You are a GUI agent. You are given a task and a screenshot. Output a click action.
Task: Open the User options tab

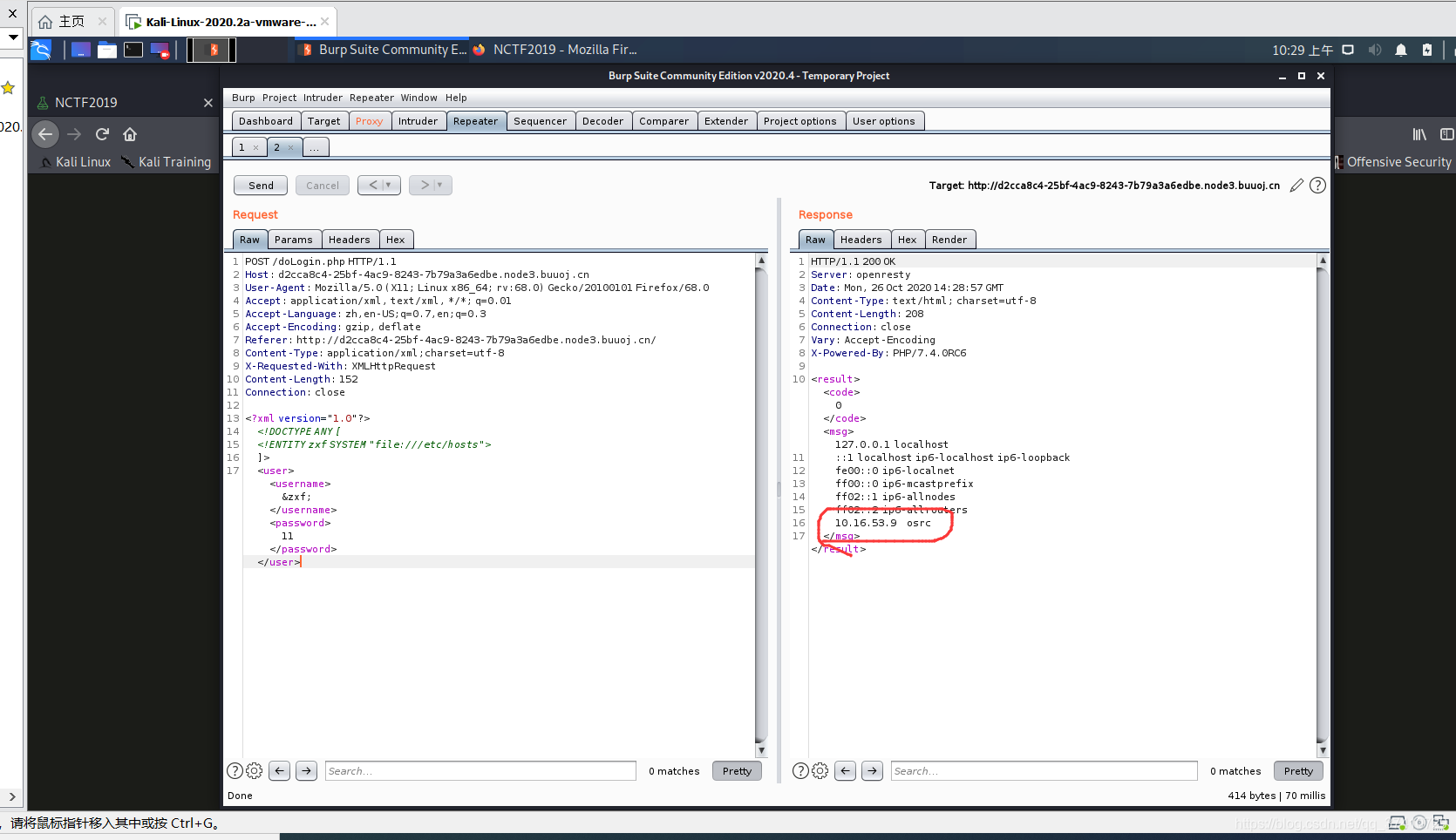(x=884, y=121)
